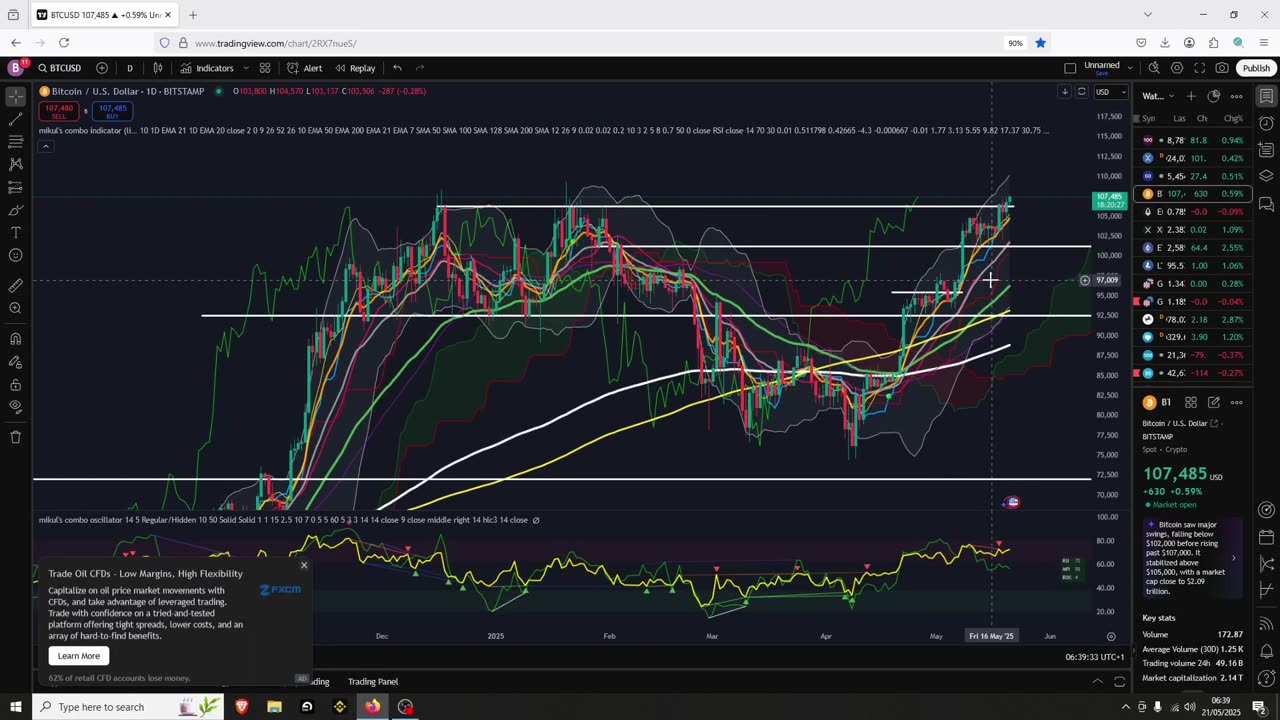Viewport: 1280px width, 720px height.
Task: Open the BTCUSD symbol search
Action: click(60, 68)
